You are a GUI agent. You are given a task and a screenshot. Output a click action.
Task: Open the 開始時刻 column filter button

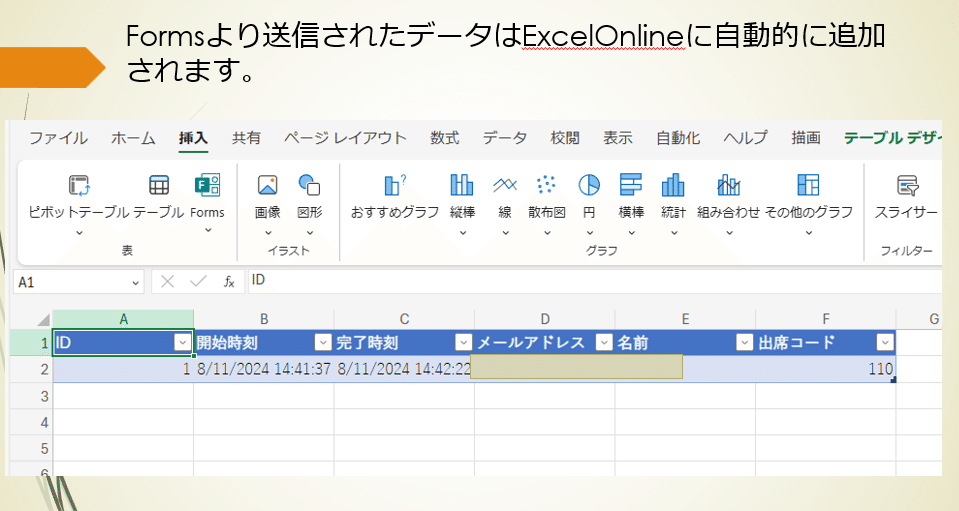323,343
